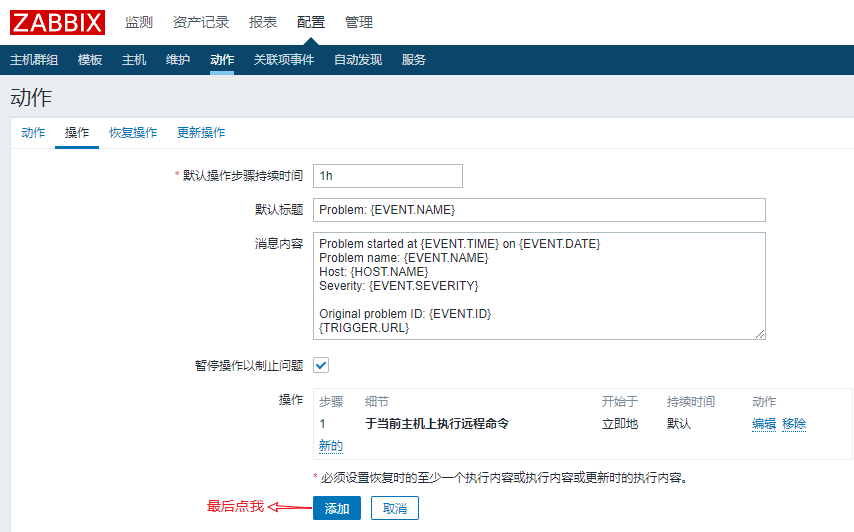Click the 编辑 link for step 1
The width and height of the screenshot is (854, 532).
point(764,424)
